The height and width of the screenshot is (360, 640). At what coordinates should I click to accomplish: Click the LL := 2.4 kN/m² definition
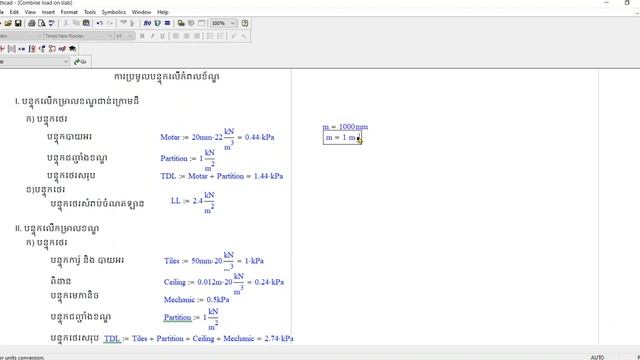coord(193,202)
